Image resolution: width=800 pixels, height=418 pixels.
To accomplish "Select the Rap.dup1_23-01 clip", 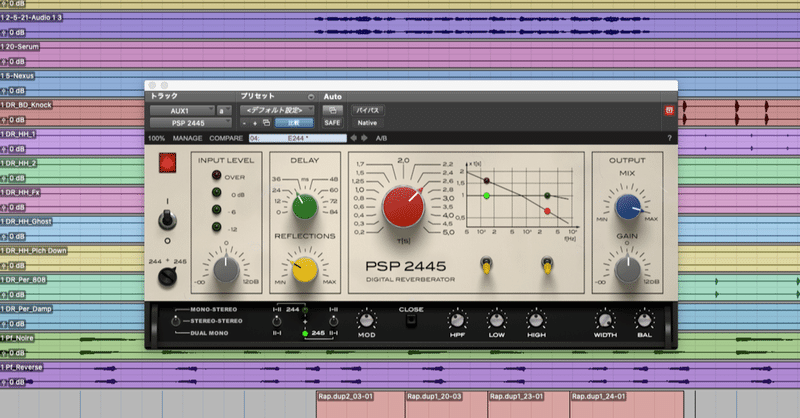I will coord(529,404).
